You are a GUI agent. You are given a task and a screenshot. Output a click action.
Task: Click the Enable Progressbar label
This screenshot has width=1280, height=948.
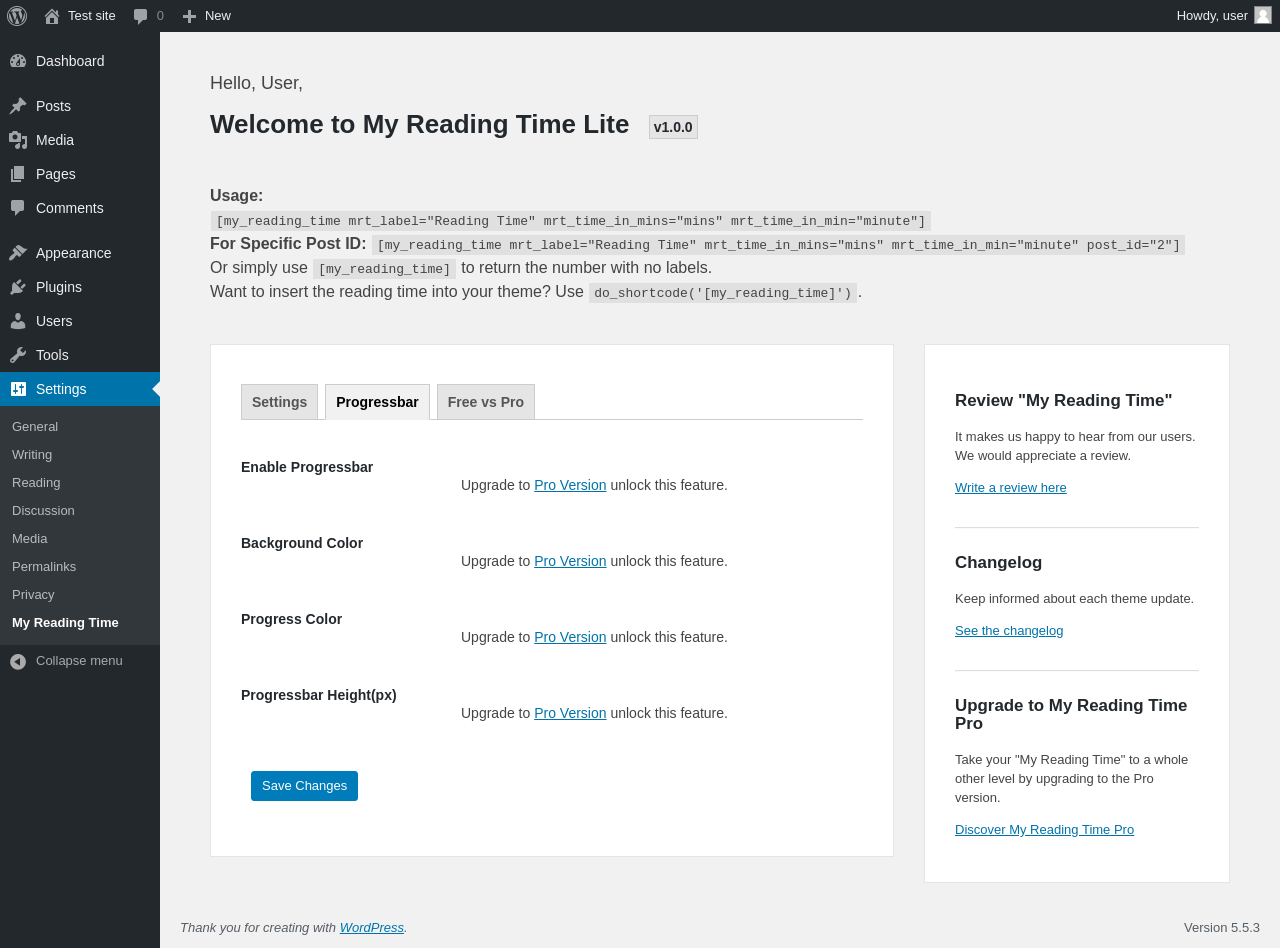click(x=307, y=467)
